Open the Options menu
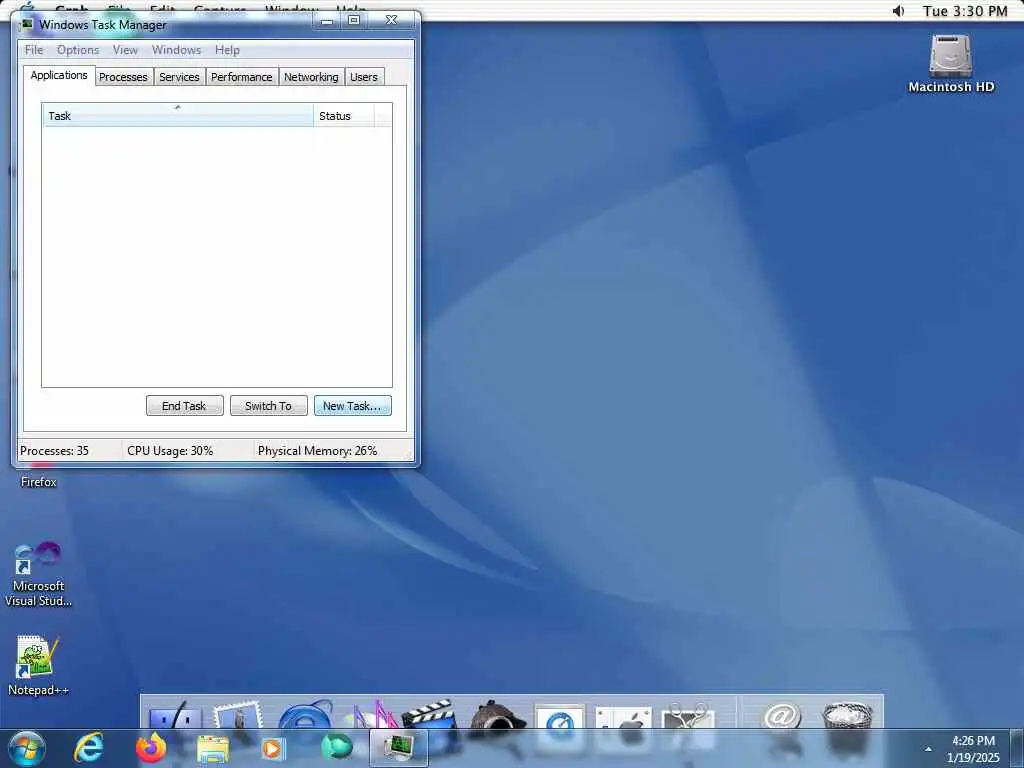Screen dimensions: 1024x768 click(x=78, y=50)
